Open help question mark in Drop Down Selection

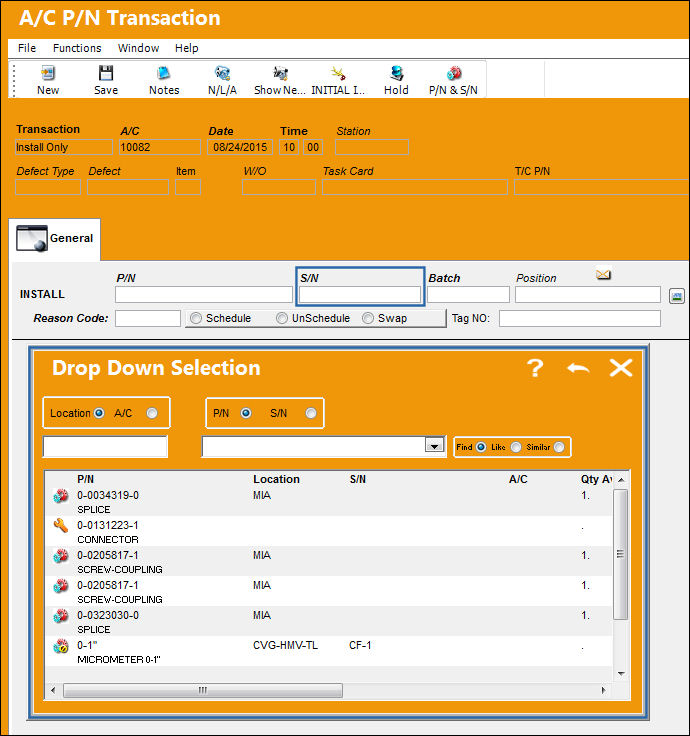pos(535,368)
